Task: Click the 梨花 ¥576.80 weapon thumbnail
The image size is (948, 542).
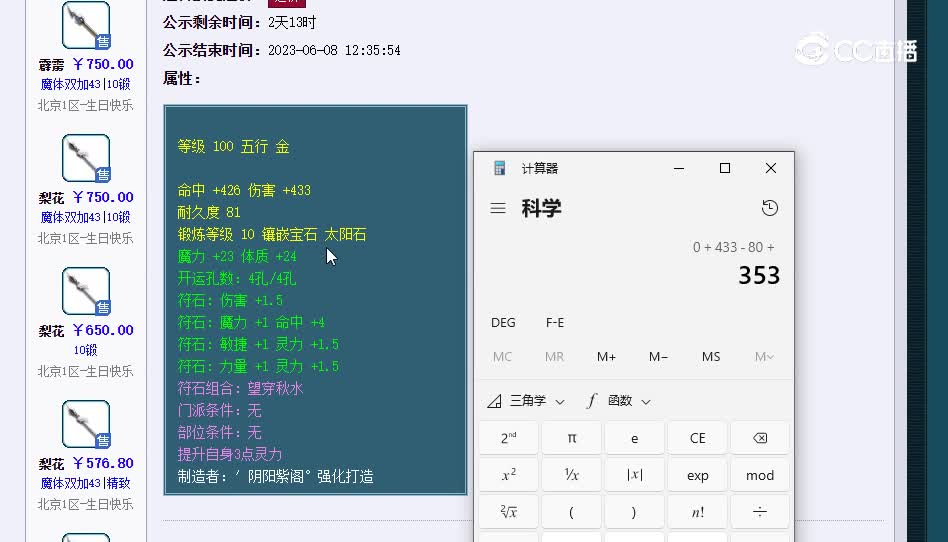Action: click(86, 425)
